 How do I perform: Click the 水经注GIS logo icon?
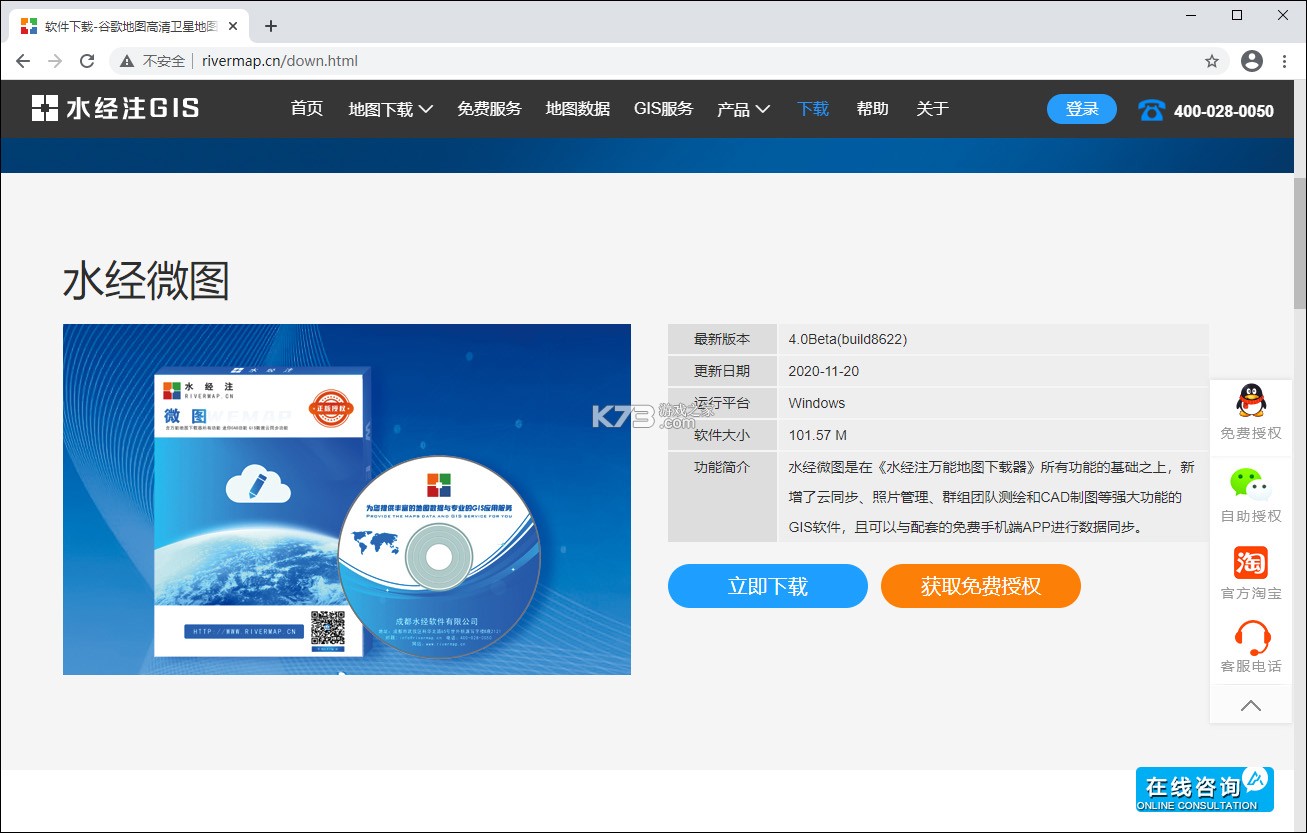pyautogui.click(x=45, y=108)
